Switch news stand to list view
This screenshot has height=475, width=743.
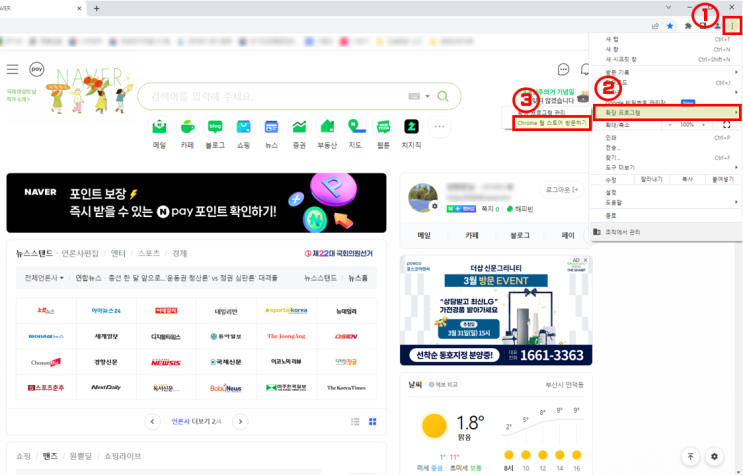(355, 421)
